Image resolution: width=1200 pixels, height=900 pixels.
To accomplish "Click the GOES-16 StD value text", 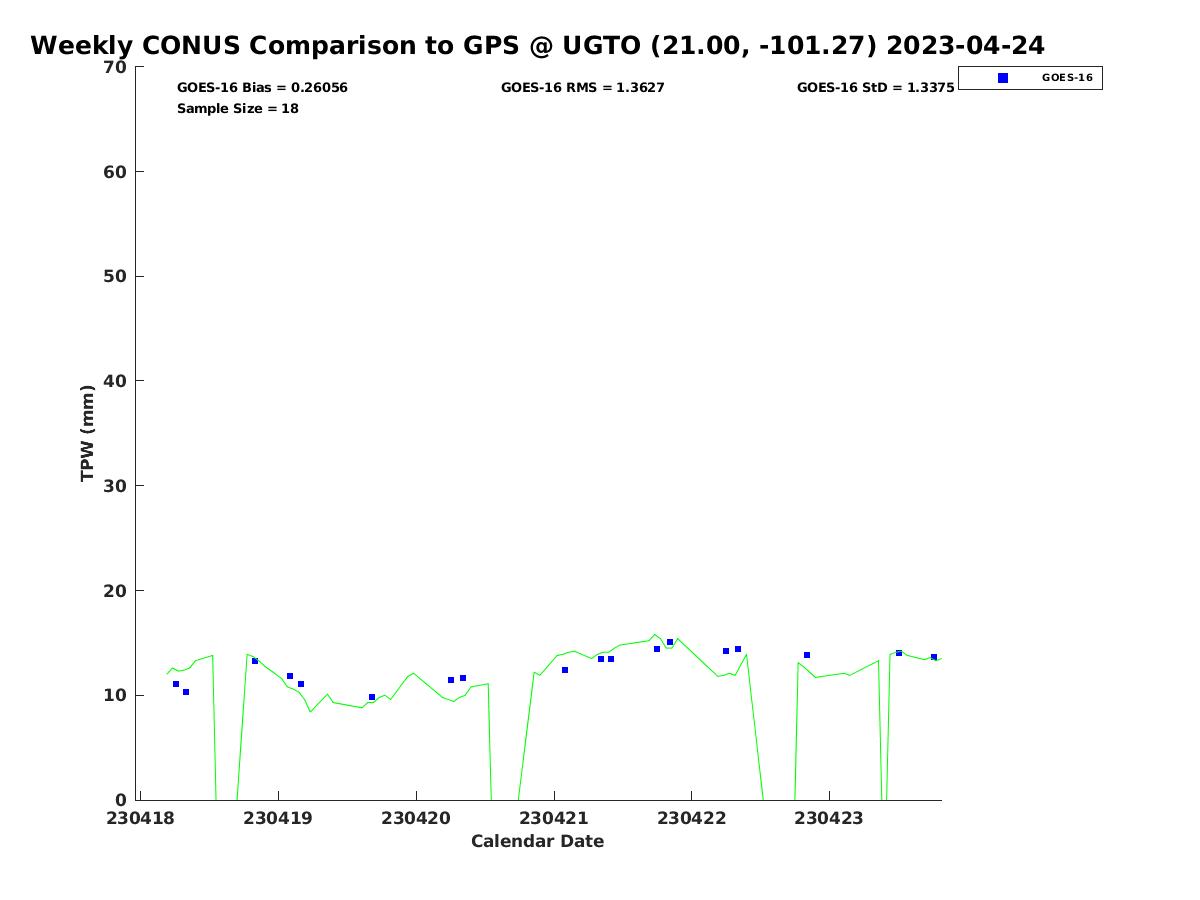I will pos(875,88).
